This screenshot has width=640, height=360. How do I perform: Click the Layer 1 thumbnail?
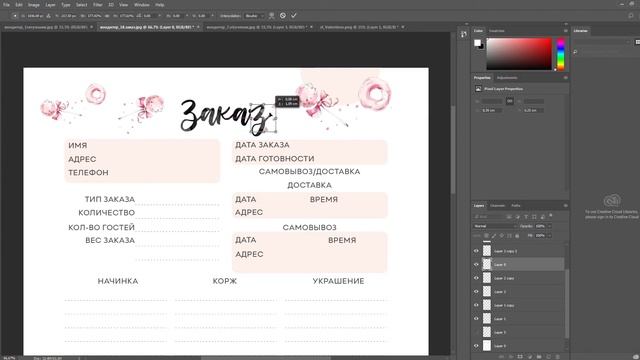tap(487, 318)
